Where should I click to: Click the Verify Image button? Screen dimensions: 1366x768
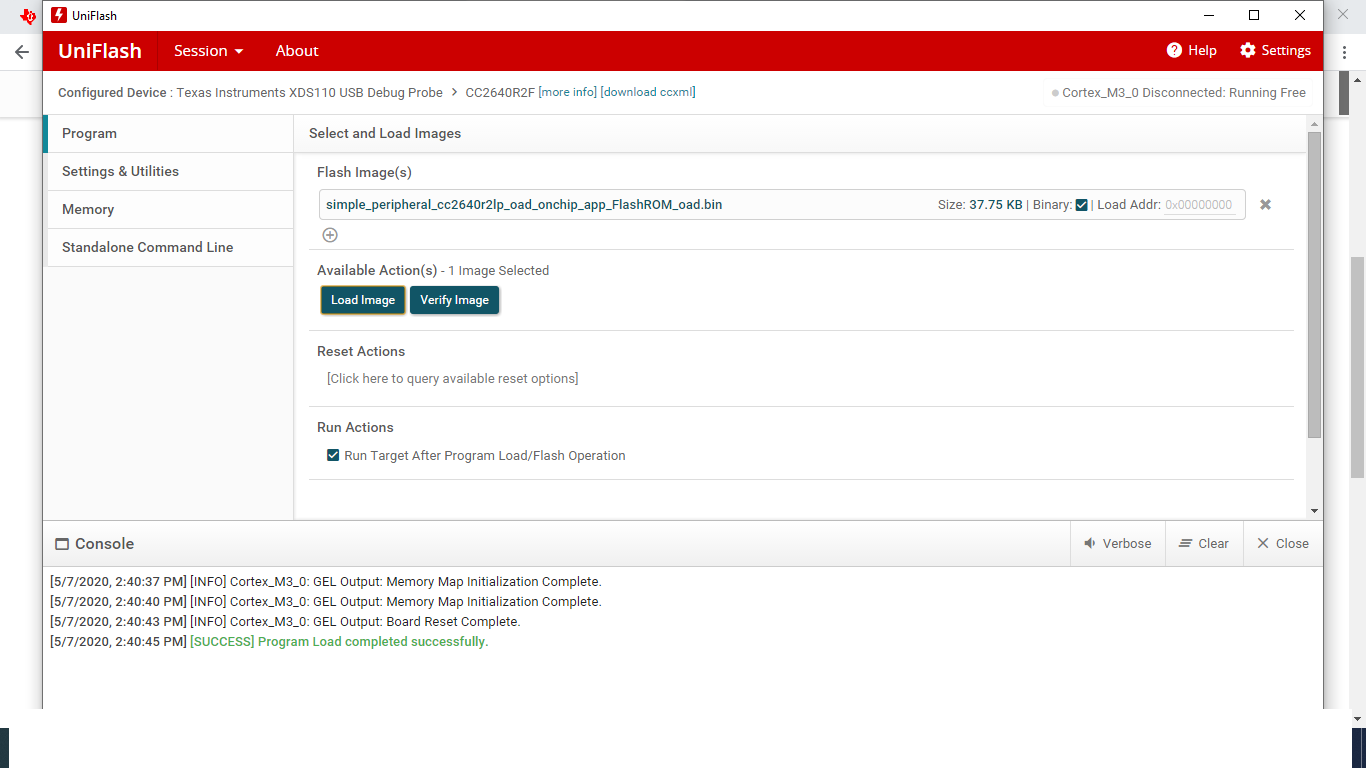(x=454, y=300)
